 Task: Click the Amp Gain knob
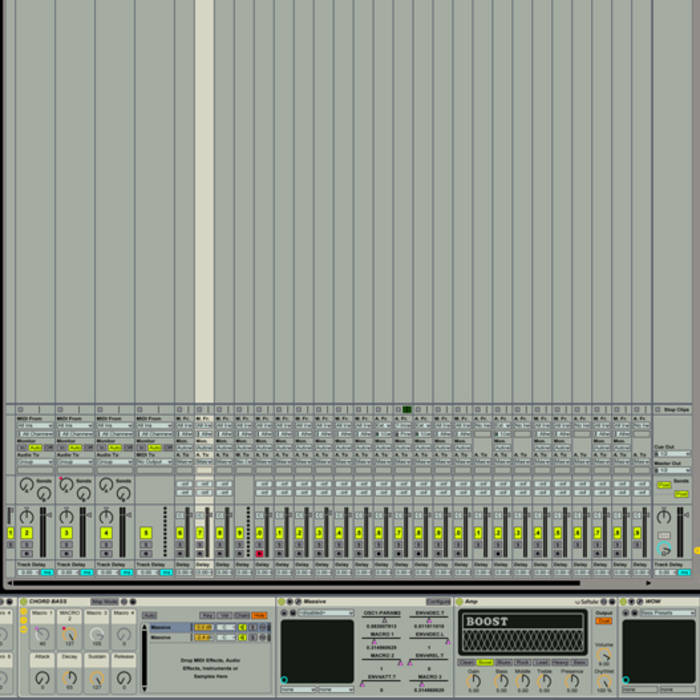[x=473, y=679]
